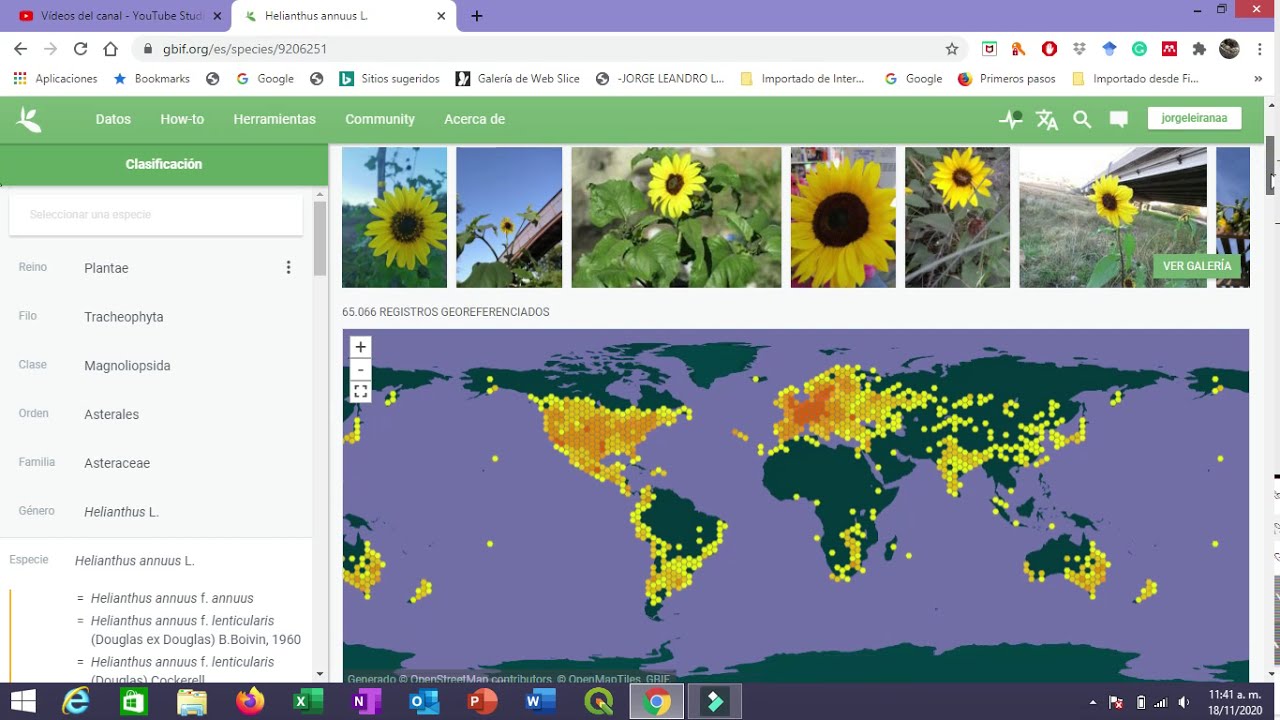1280x720 pixels.
Task: Open the GBIF activity pulse icon
Action: pyautogui.click(x=1011, y=119)
